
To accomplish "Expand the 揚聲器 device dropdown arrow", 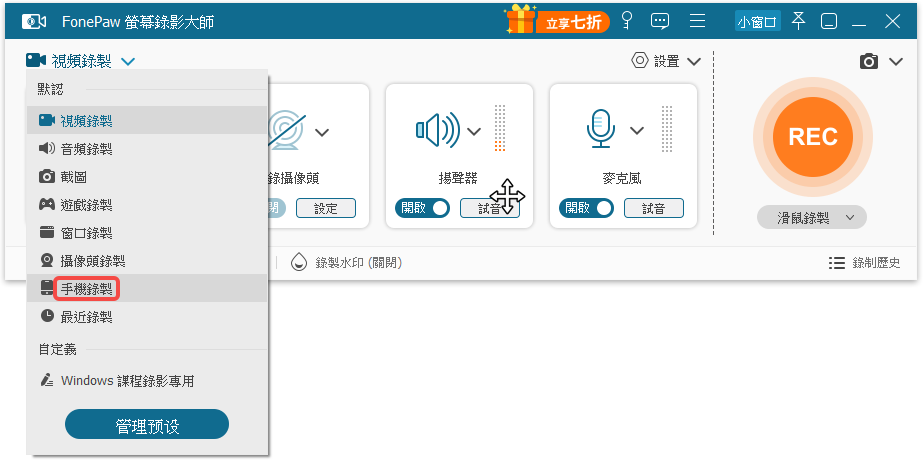I will point(474,131).
